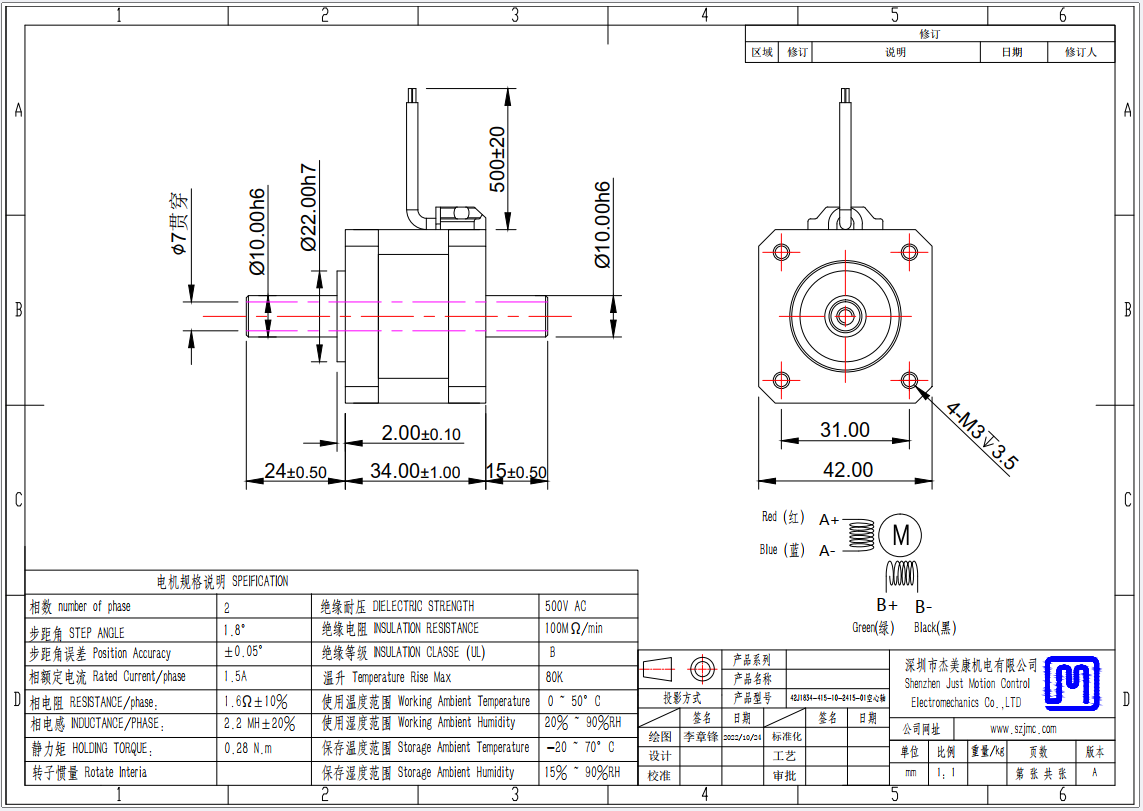The image size is (1143, 811).
Task: Select the 500±20 cable length dimension
Action: tap(498, 158)
